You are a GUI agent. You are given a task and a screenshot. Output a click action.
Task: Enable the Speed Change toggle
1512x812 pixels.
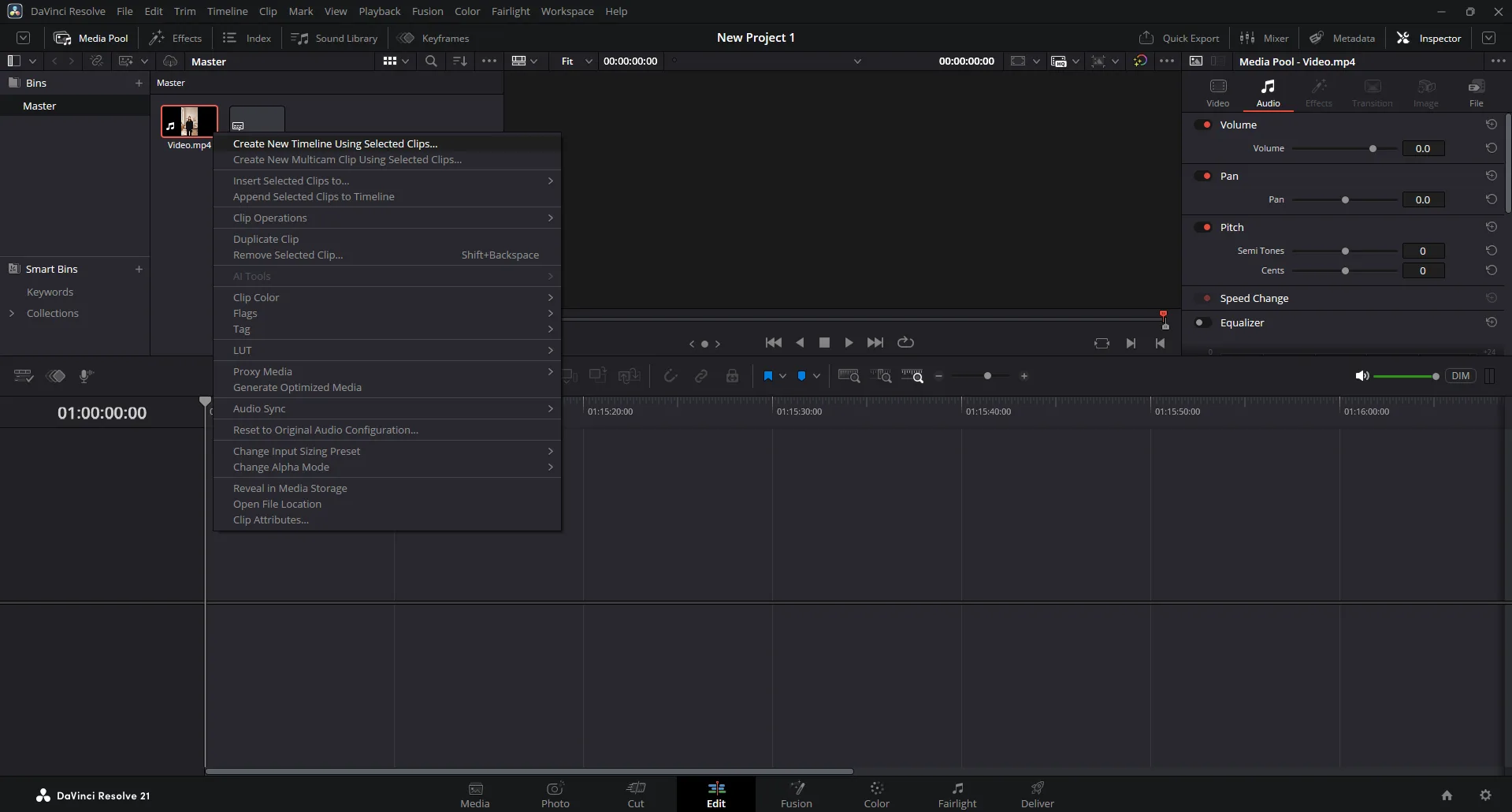(1203, 298)
